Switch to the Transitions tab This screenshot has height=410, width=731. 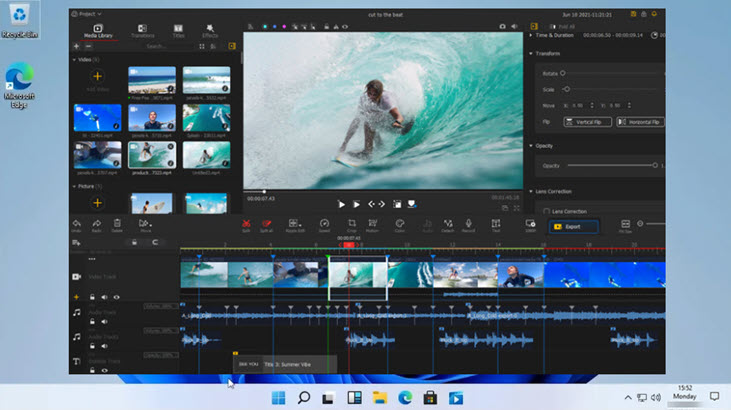tap(142, 32)
